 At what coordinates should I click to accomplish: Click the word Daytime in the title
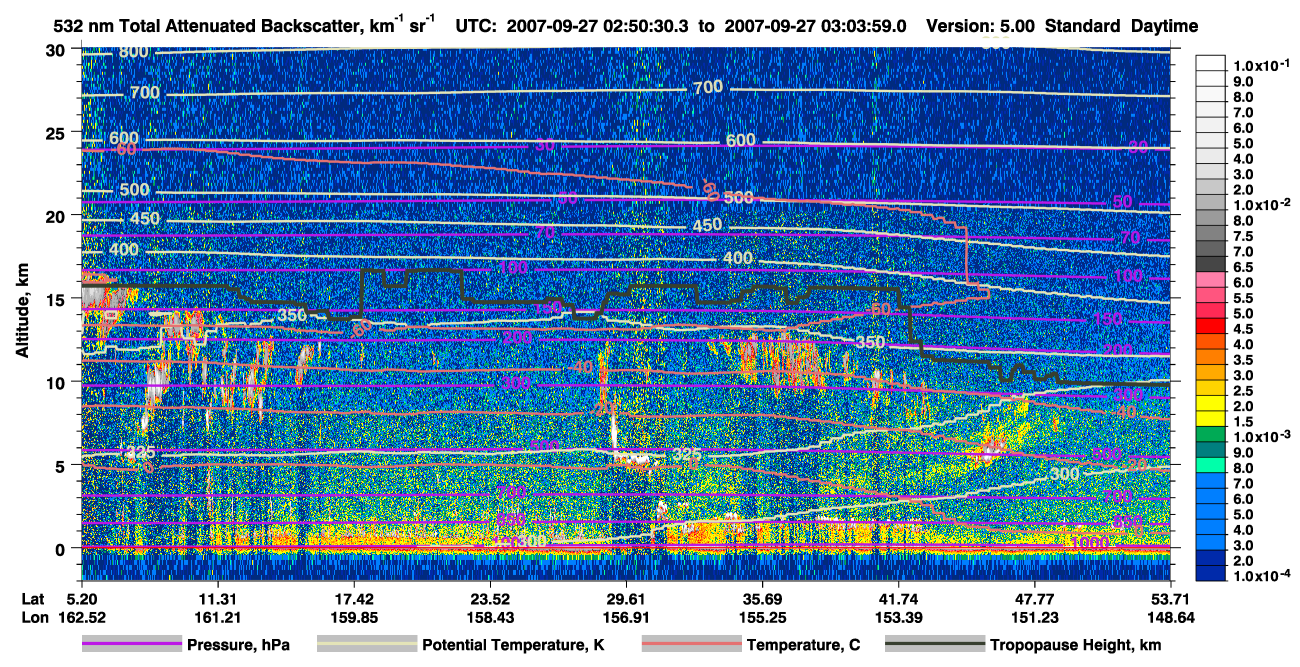tap(1164, 26)
